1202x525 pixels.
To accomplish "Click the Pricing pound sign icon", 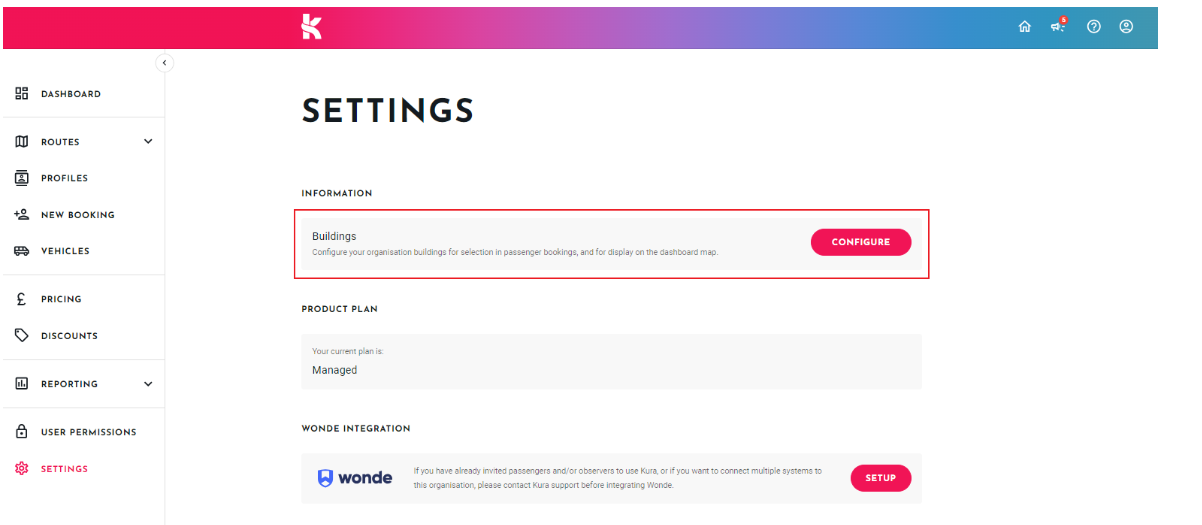I will point(21,299).
